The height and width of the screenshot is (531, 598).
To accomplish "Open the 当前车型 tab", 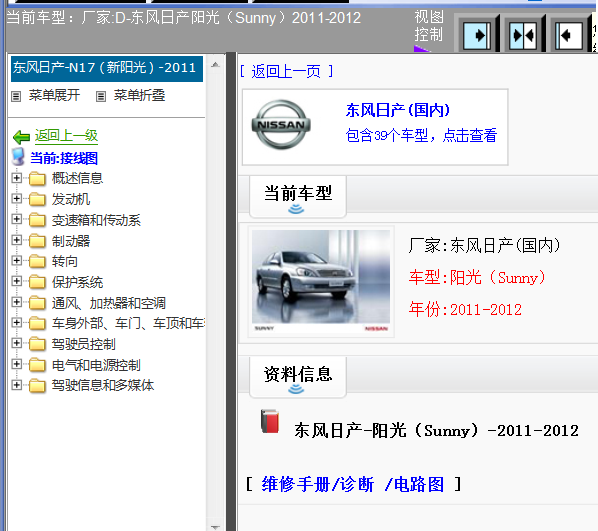I will pos(298,196).
